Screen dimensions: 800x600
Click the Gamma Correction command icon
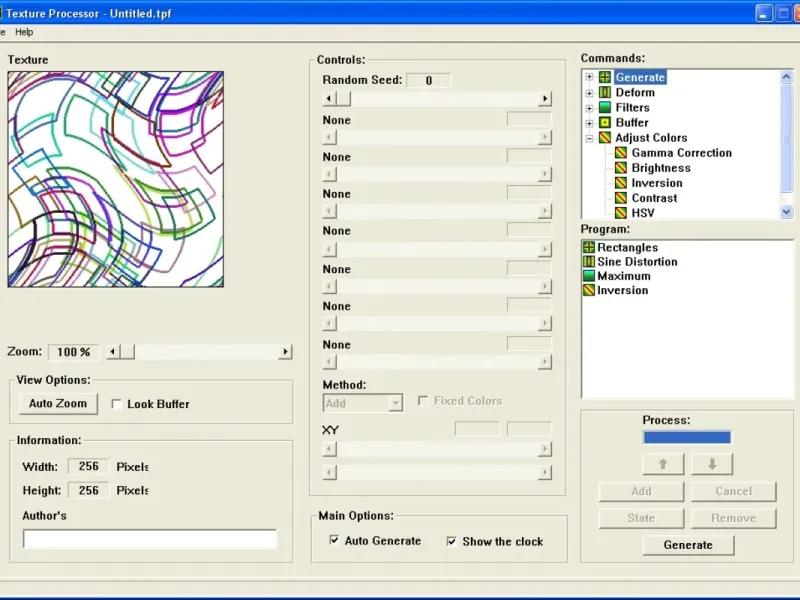pyautogui.click(x=620, y=153)
